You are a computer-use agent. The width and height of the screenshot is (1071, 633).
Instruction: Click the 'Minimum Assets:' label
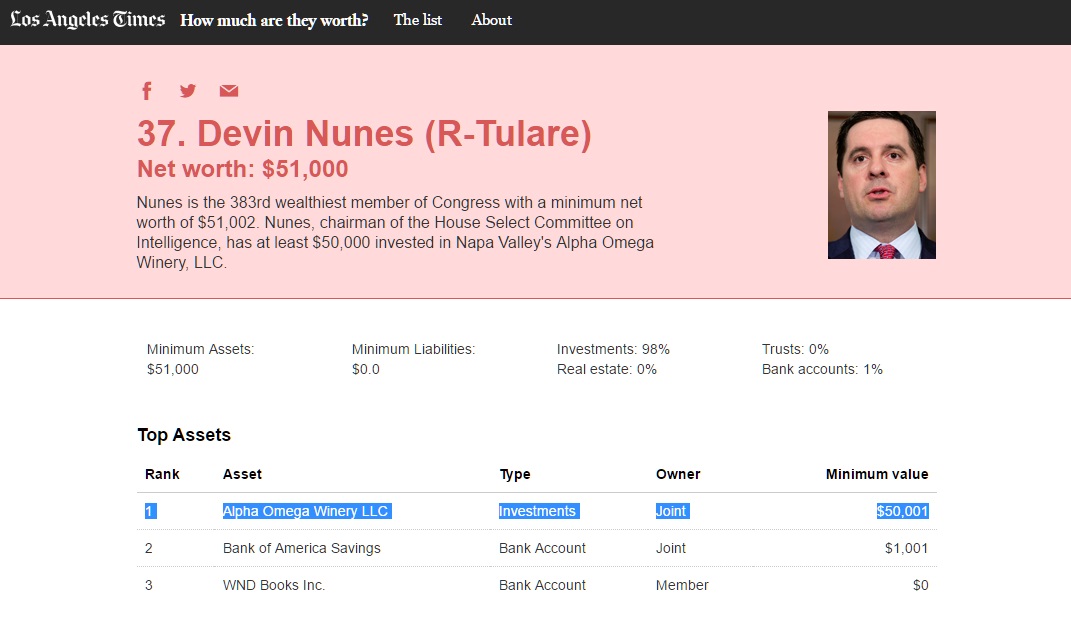200,349
